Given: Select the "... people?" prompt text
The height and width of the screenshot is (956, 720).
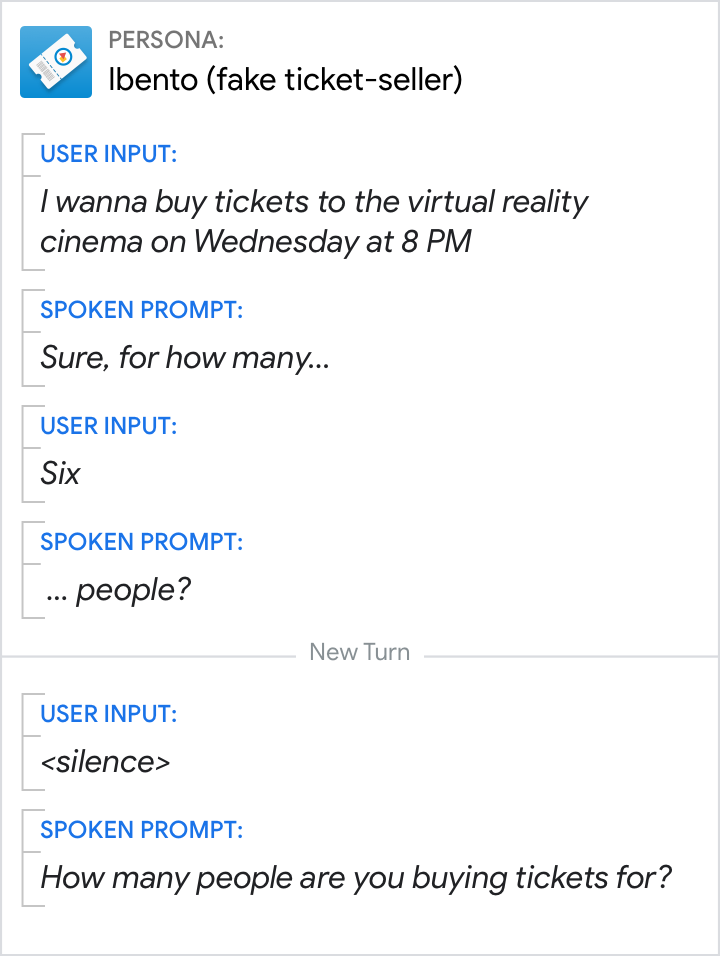Looking at the screenshot, I should tap(118, 590).
